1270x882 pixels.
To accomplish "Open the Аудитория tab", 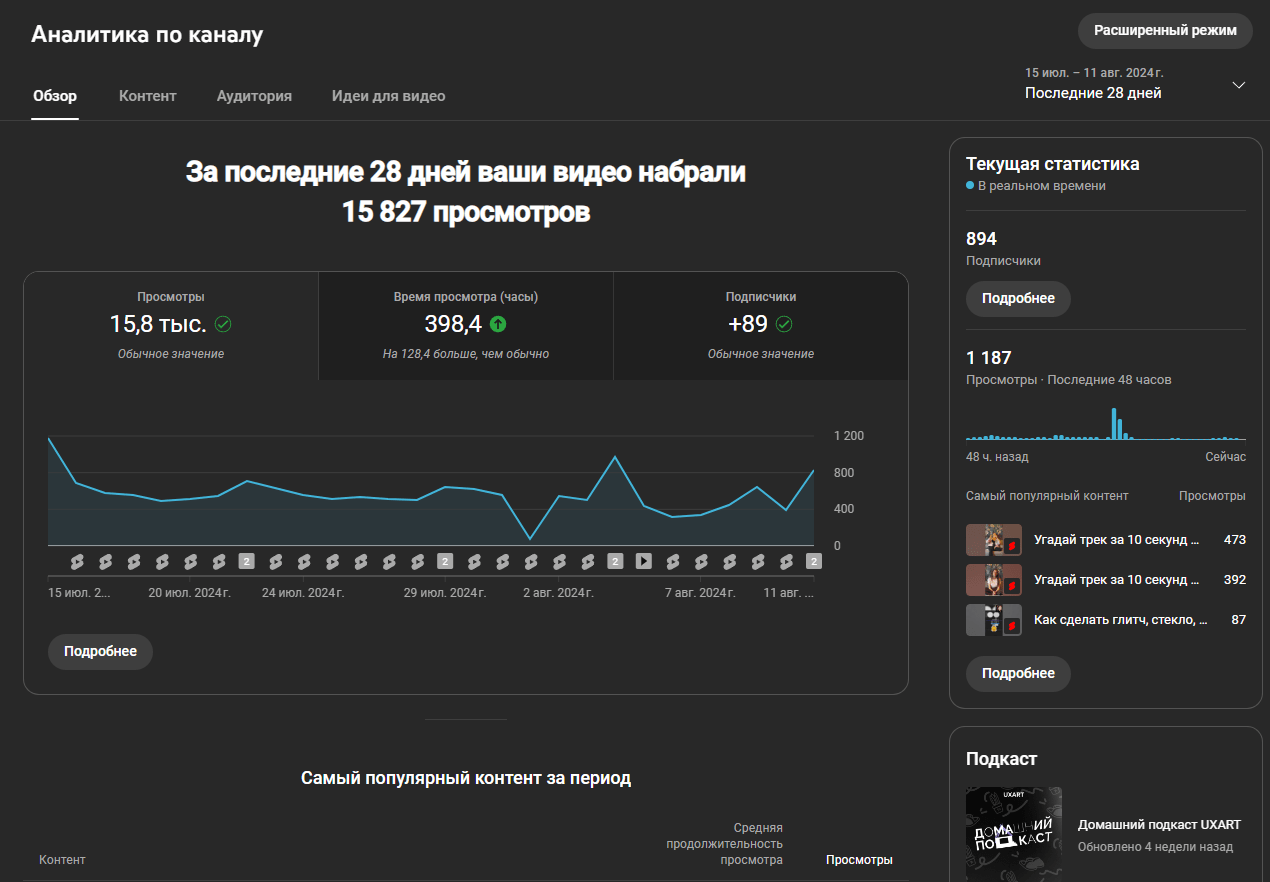I will 253,96.
